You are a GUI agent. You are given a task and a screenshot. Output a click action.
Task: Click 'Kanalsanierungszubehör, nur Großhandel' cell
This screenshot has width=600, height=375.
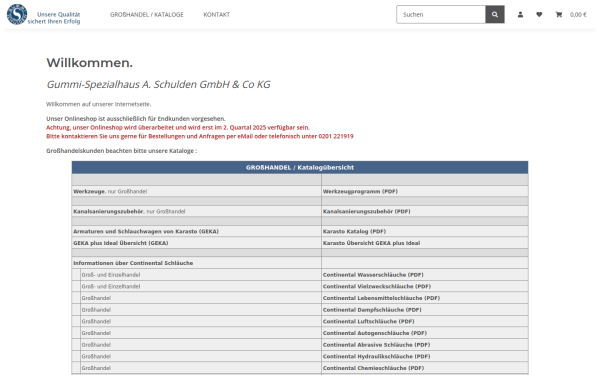coord(196,211)
